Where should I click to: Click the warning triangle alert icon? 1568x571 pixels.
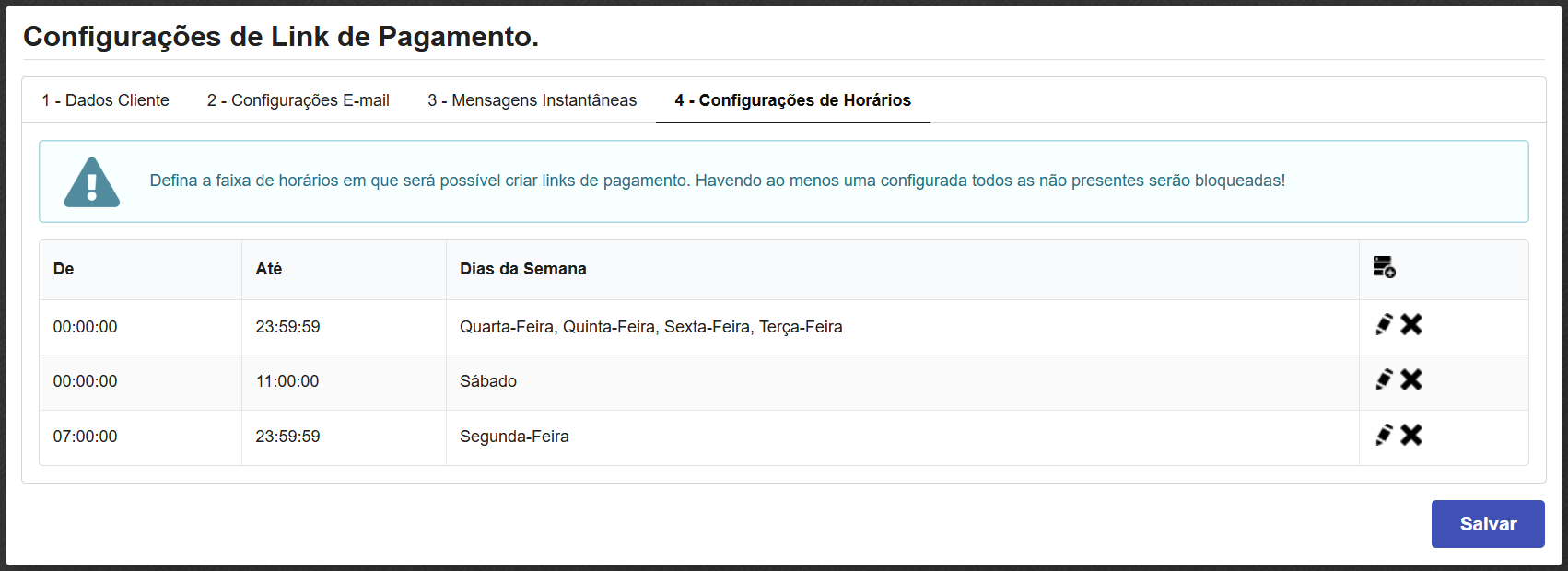tap(91, 182)
